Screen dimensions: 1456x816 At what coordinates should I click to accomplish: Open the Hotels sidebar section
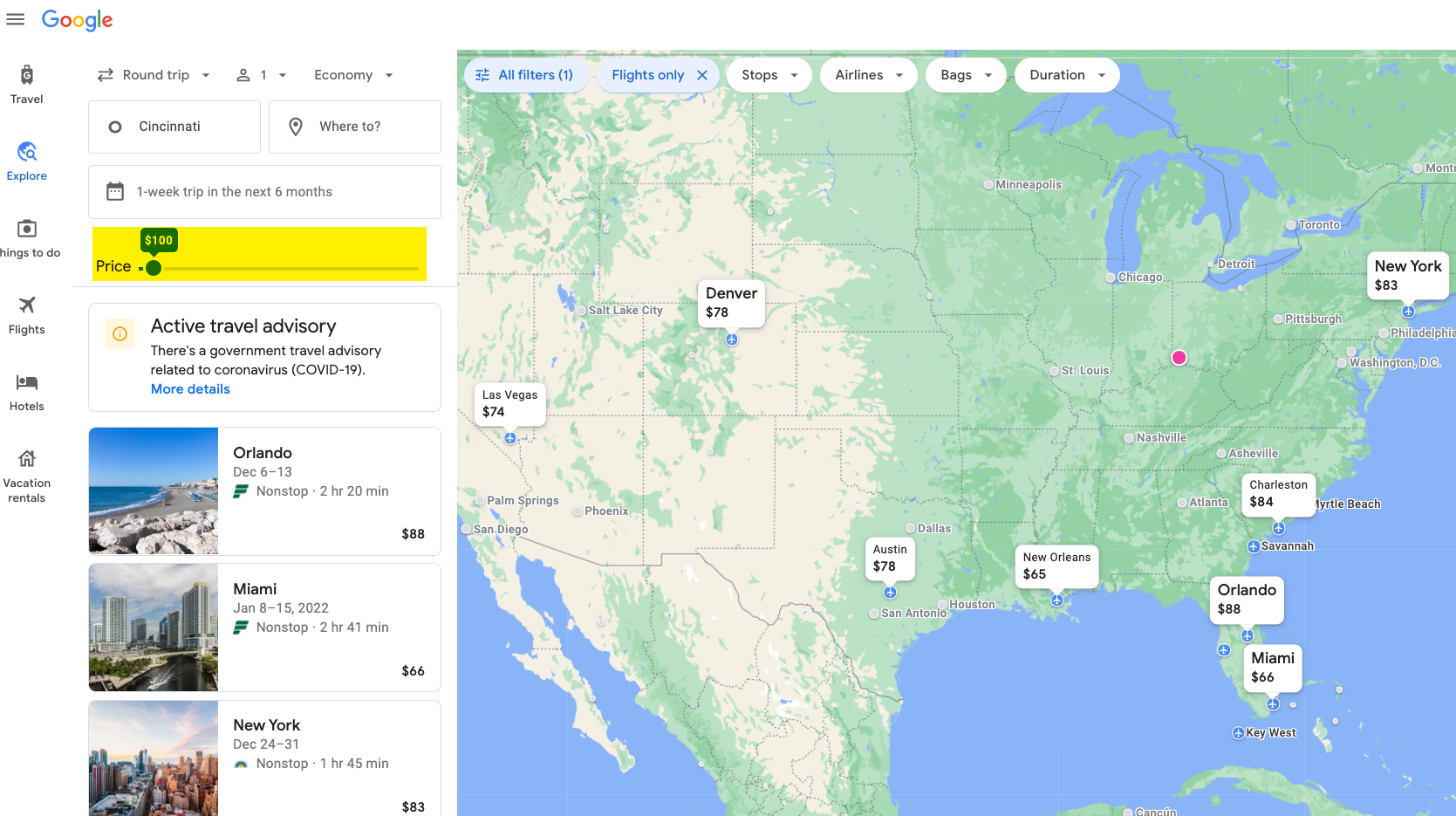click(x=27, y=392)
